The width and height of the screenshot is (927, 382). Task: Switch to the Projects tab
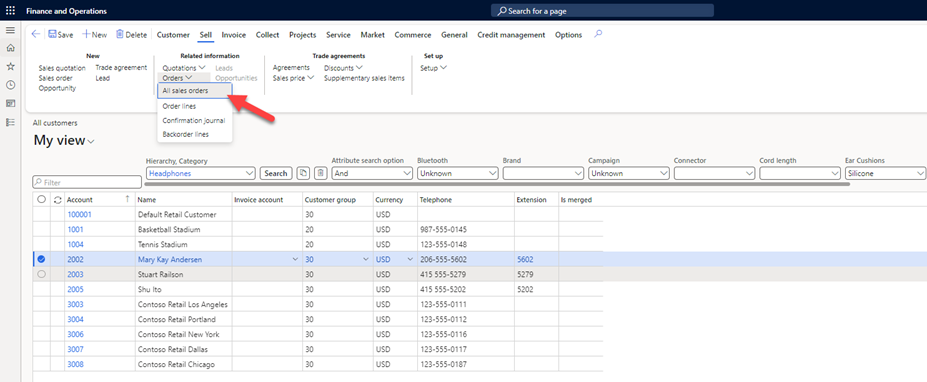(x=303, y=35)
